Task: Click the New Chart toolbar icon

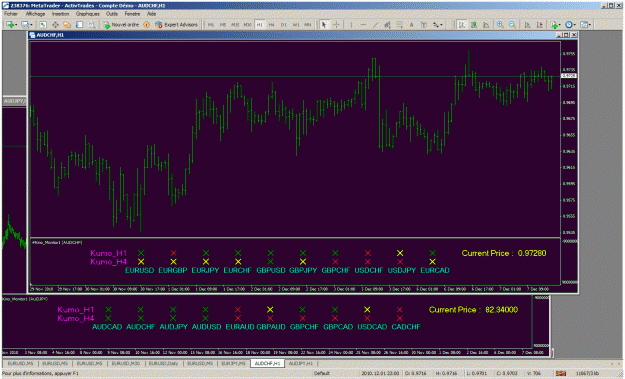Action: tap(10, 25)
